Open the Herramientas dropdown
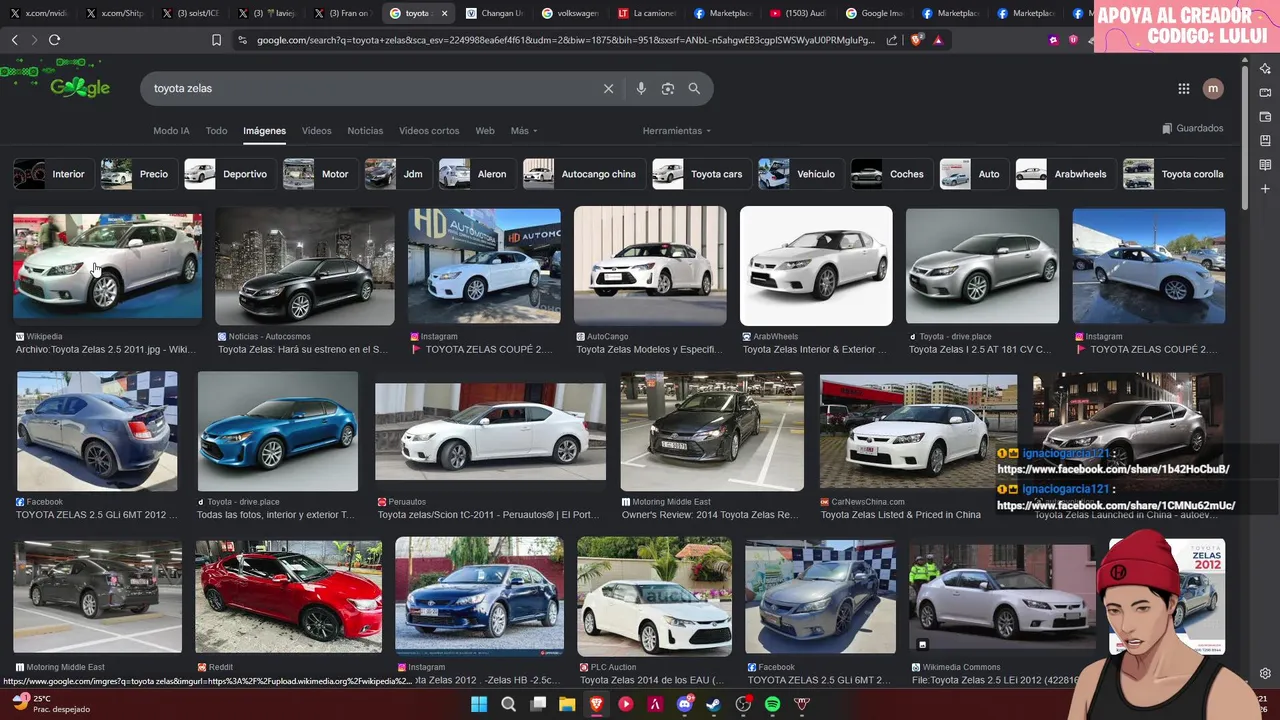 pyautogui.click(x=677, y=131)
